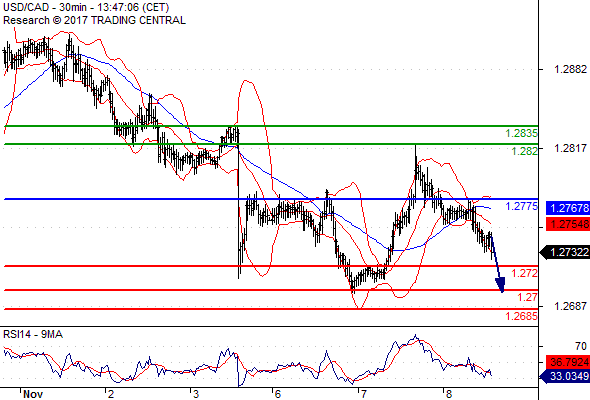Click the blue 33.0349 RSI value tag
The height and width of the screenshot is (400, 590).
pyautogui.click(x=565, y=376)
